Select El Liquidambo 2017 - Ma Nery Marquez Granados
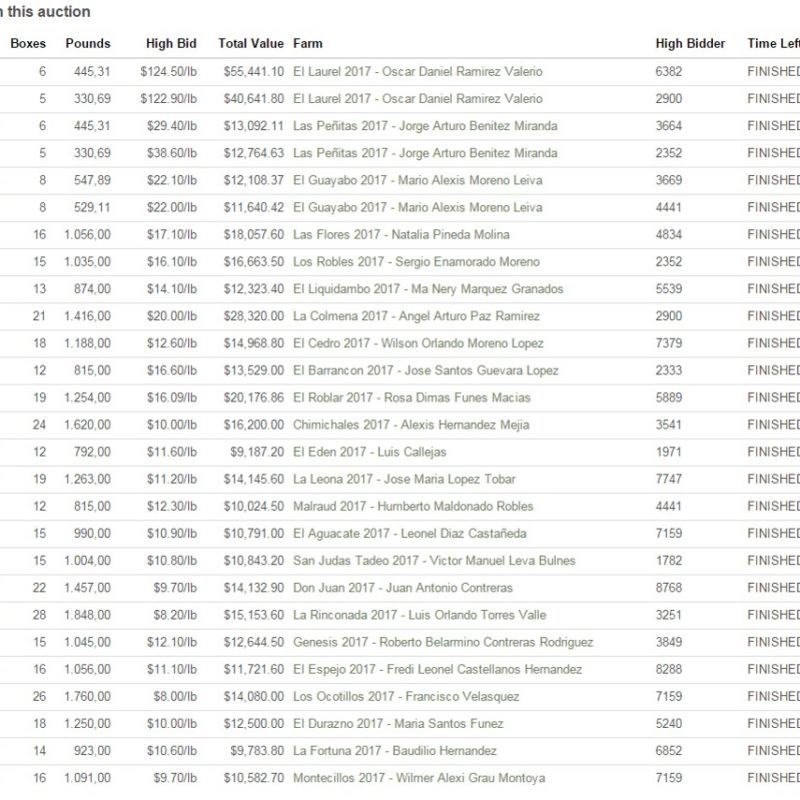The image size is (800, 800). coord(428,289)
